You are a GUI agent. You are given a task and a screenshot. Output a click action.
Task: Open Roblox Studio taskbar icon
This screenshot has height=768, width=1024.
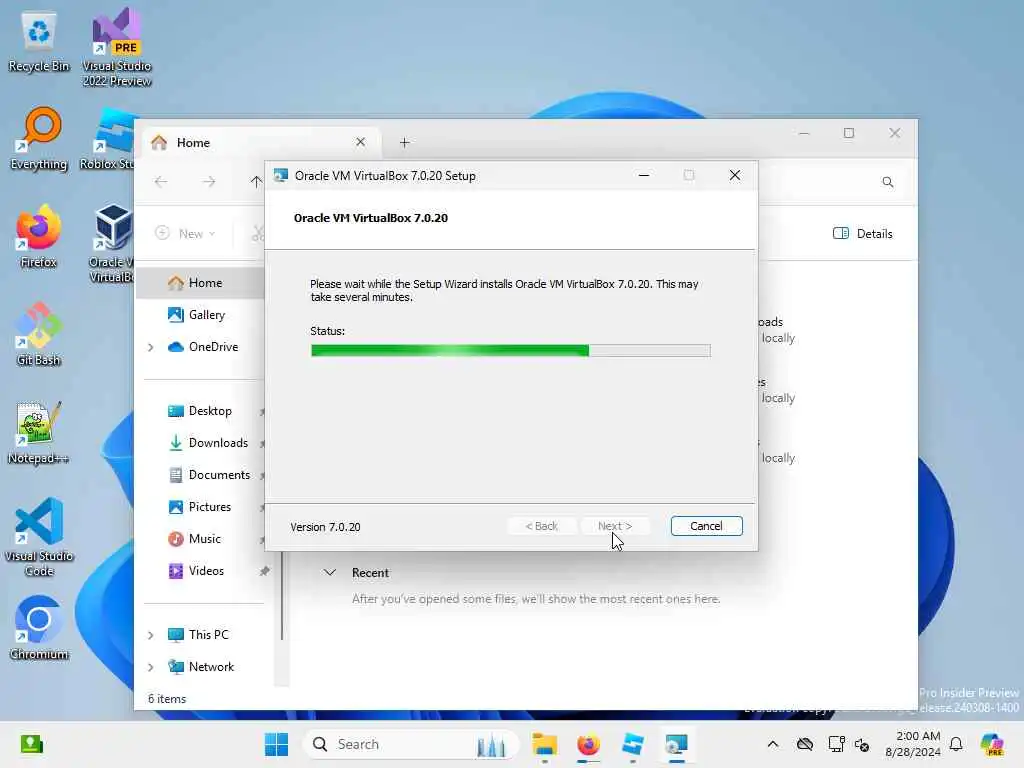point(633,744)
